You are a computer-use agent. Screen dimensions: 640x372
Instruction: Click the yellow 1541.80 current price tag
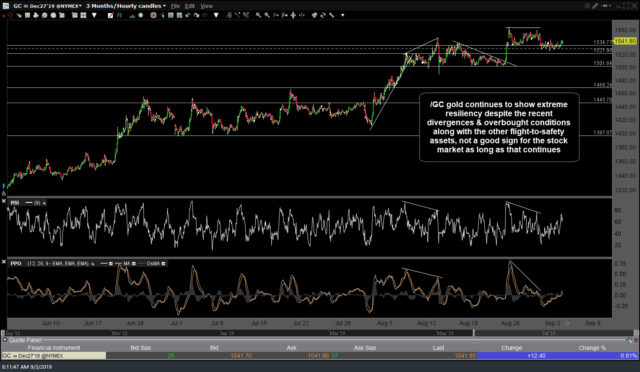625,41
